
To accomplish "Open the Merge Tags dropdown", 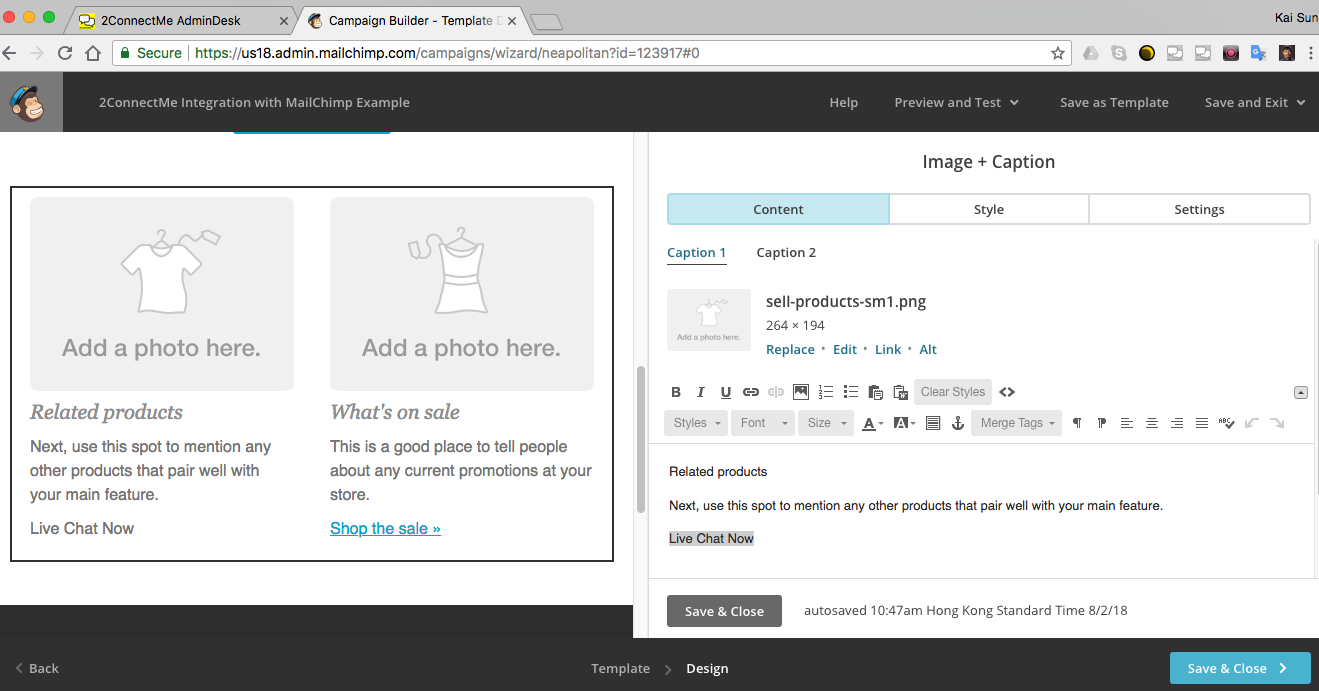I will point(1018,423).
